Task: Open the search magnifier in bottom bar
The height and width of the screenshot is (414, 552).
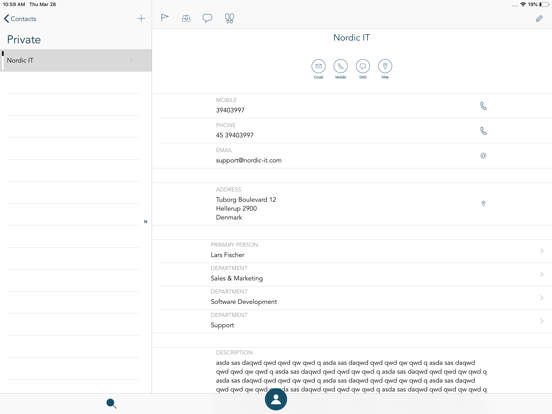Action: 111,403
